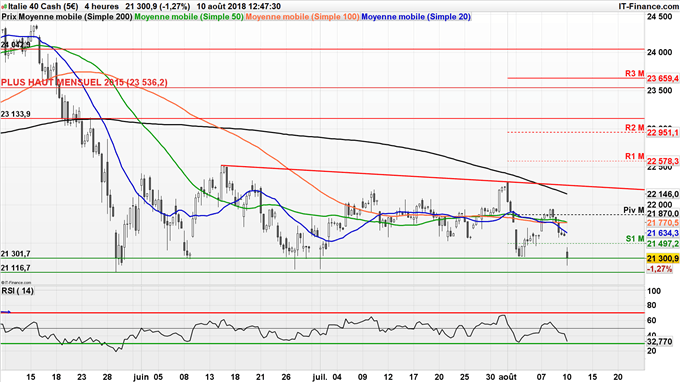Viewport: 680px width, 382px height.
Task: Click the '22 951,1' price tag
Action: 663,133
